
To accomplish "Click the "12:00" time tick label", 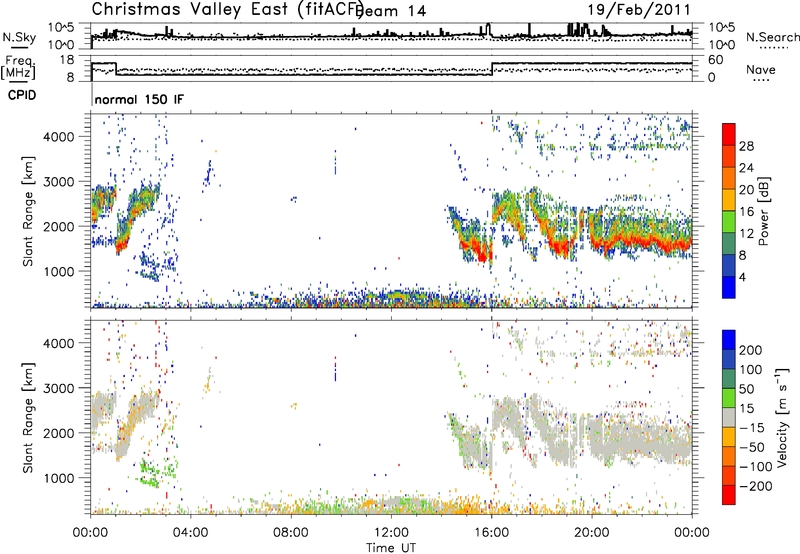I will tap(391, 533).
